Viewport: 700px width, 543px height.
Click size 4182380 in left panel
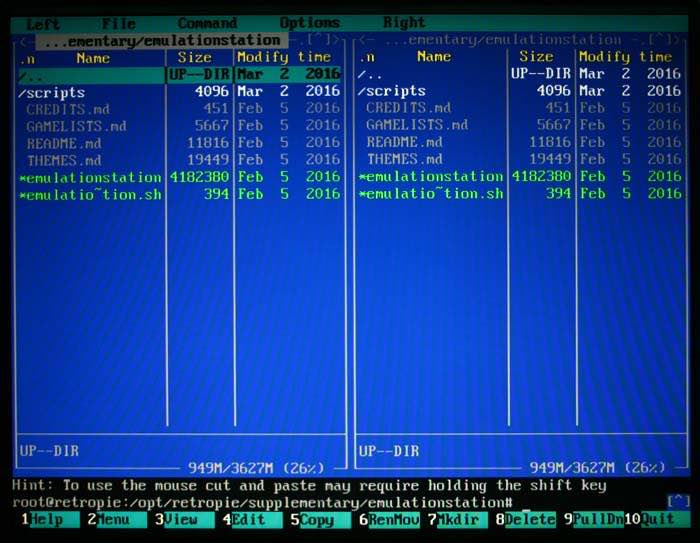[x=200, y=177]
